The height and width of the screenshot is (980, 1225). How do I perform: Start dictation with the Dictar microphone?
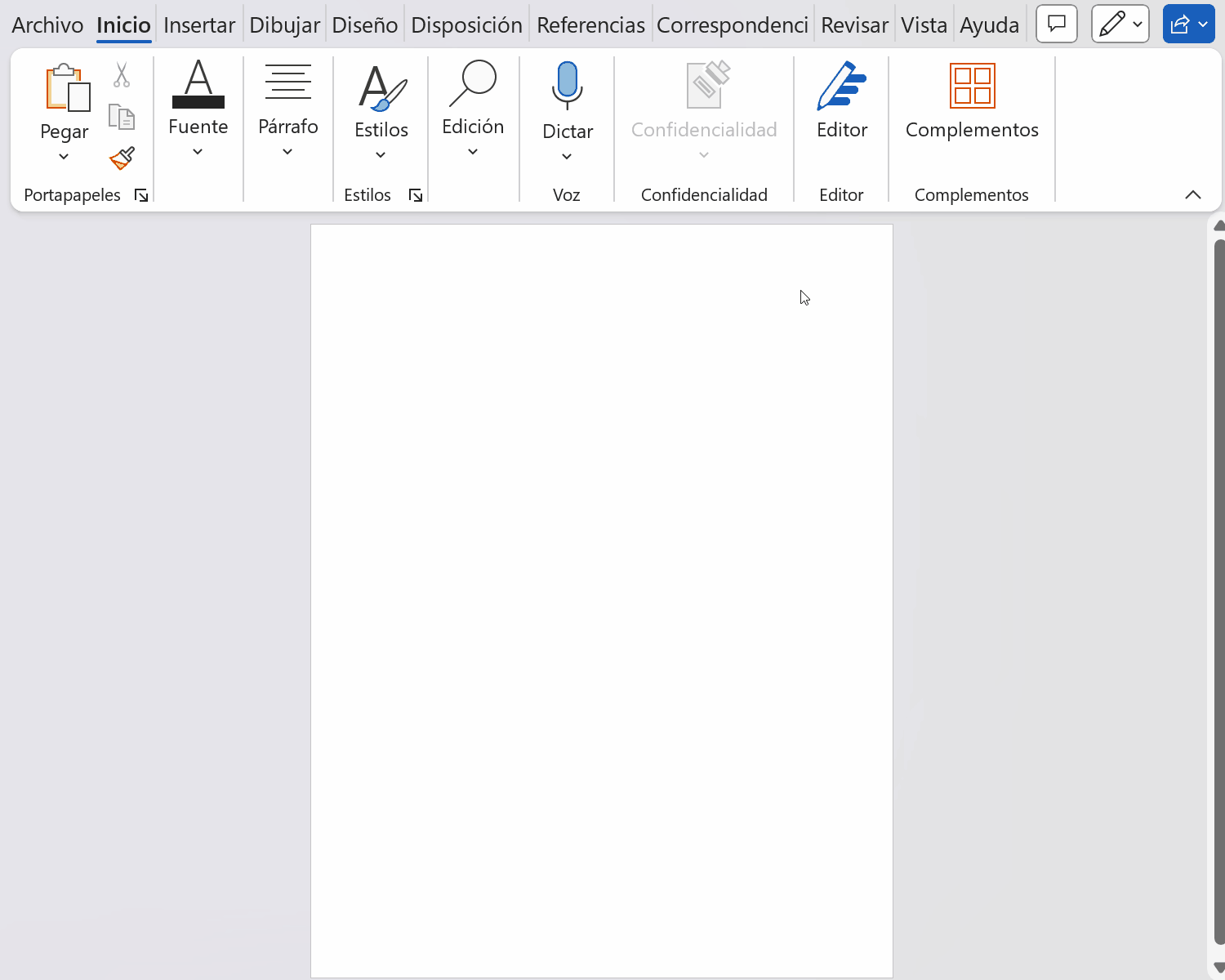pyautogui.click(x=567, y=86)
